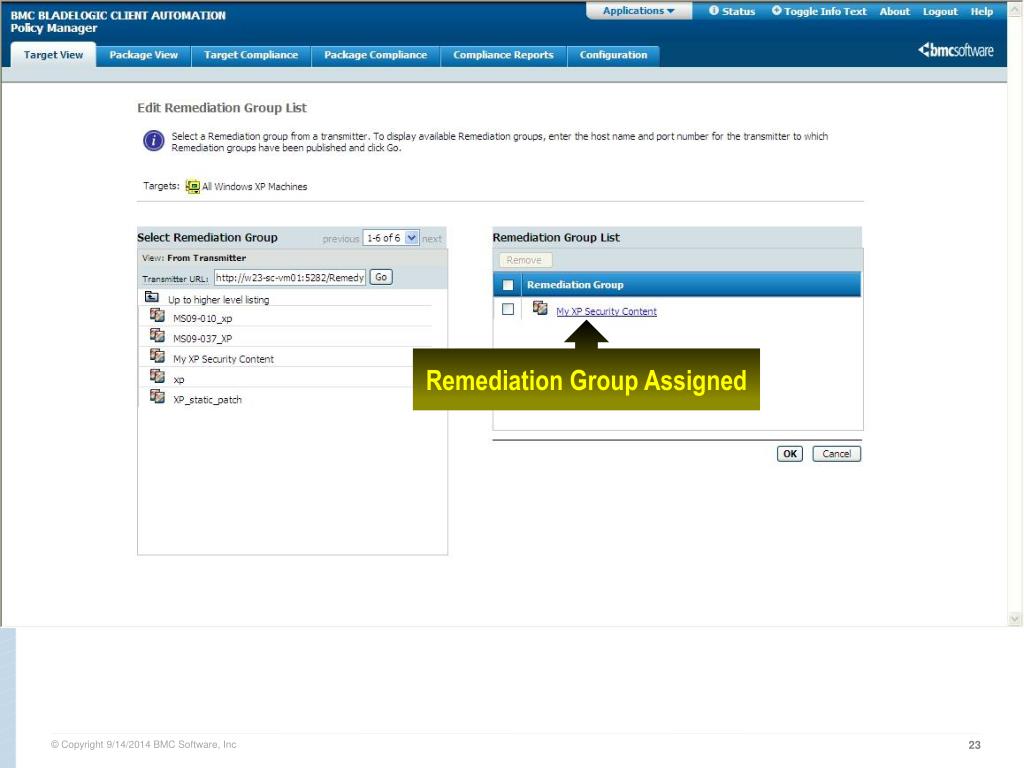The image size is (1024, 768).
Task: Click the MS09-037_XP group icon
Action: [x=157, y=336]
